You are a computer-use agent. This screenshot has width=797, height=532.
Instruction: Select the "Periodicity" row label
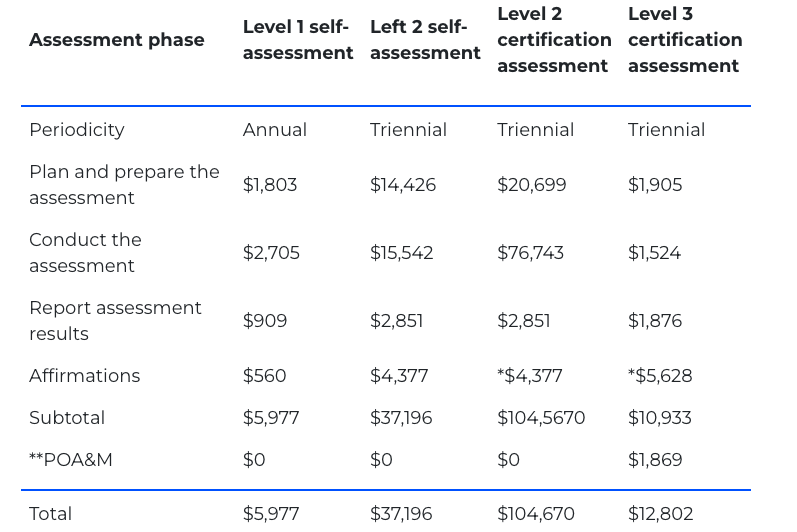click(x=77, y=130)
